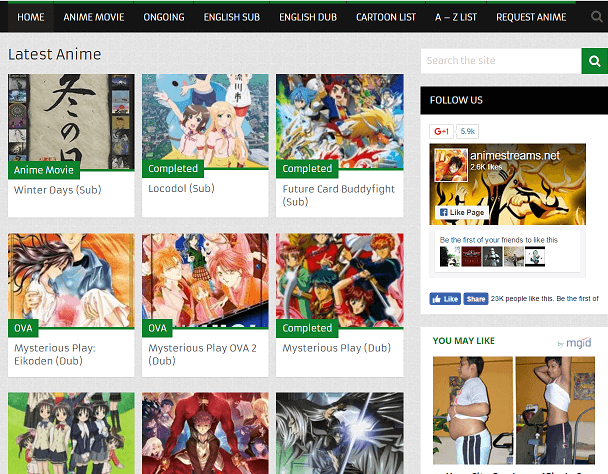Click the Winter Days poster thumbnail
The width and height of the screenshot is (608, 474).
pos(71,122)
